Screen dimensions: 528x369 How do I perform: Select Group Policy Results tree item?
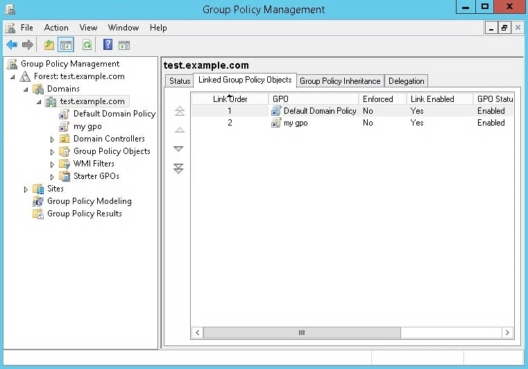[85, 214]
